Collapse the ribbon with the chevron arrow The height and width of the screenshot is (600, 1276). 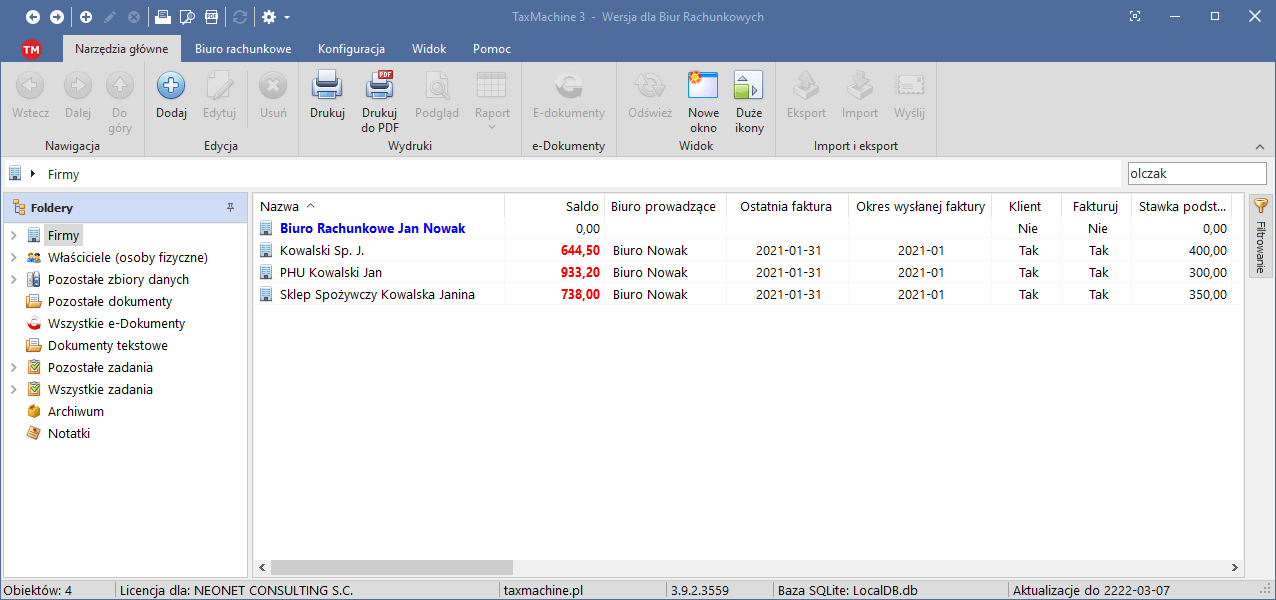1259,147
